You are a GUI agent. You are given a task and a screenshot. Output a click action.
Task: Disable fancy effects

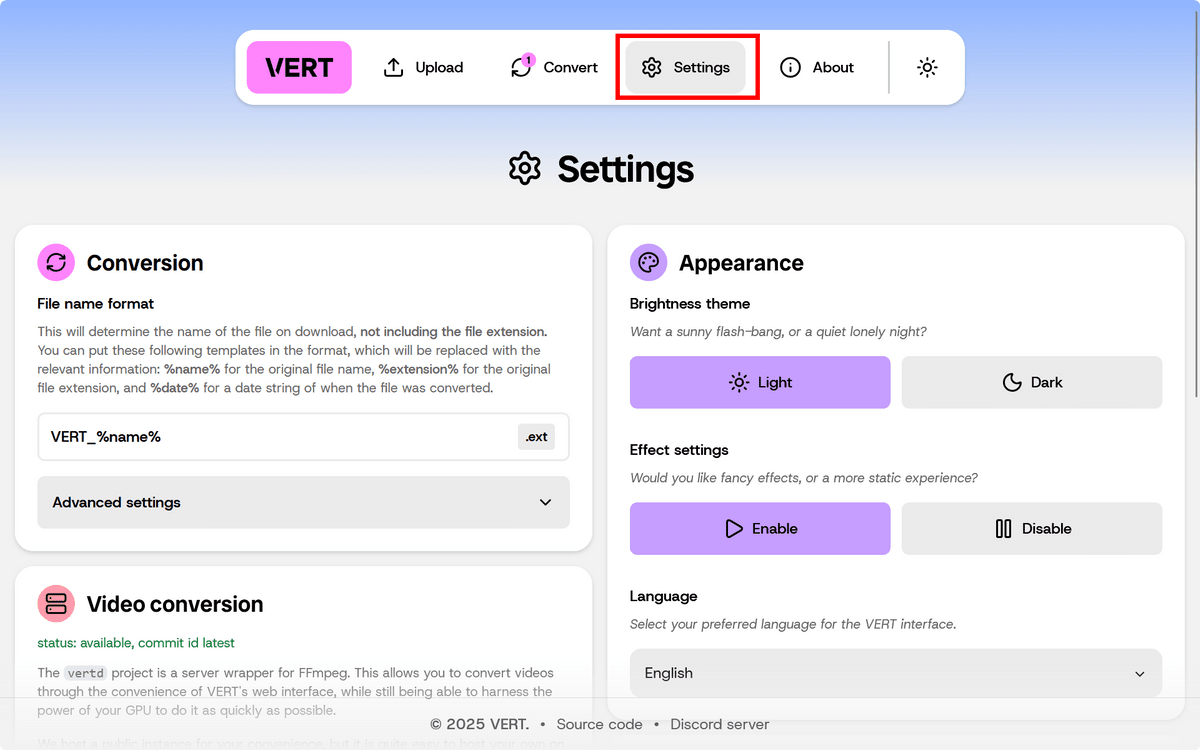1031,528
